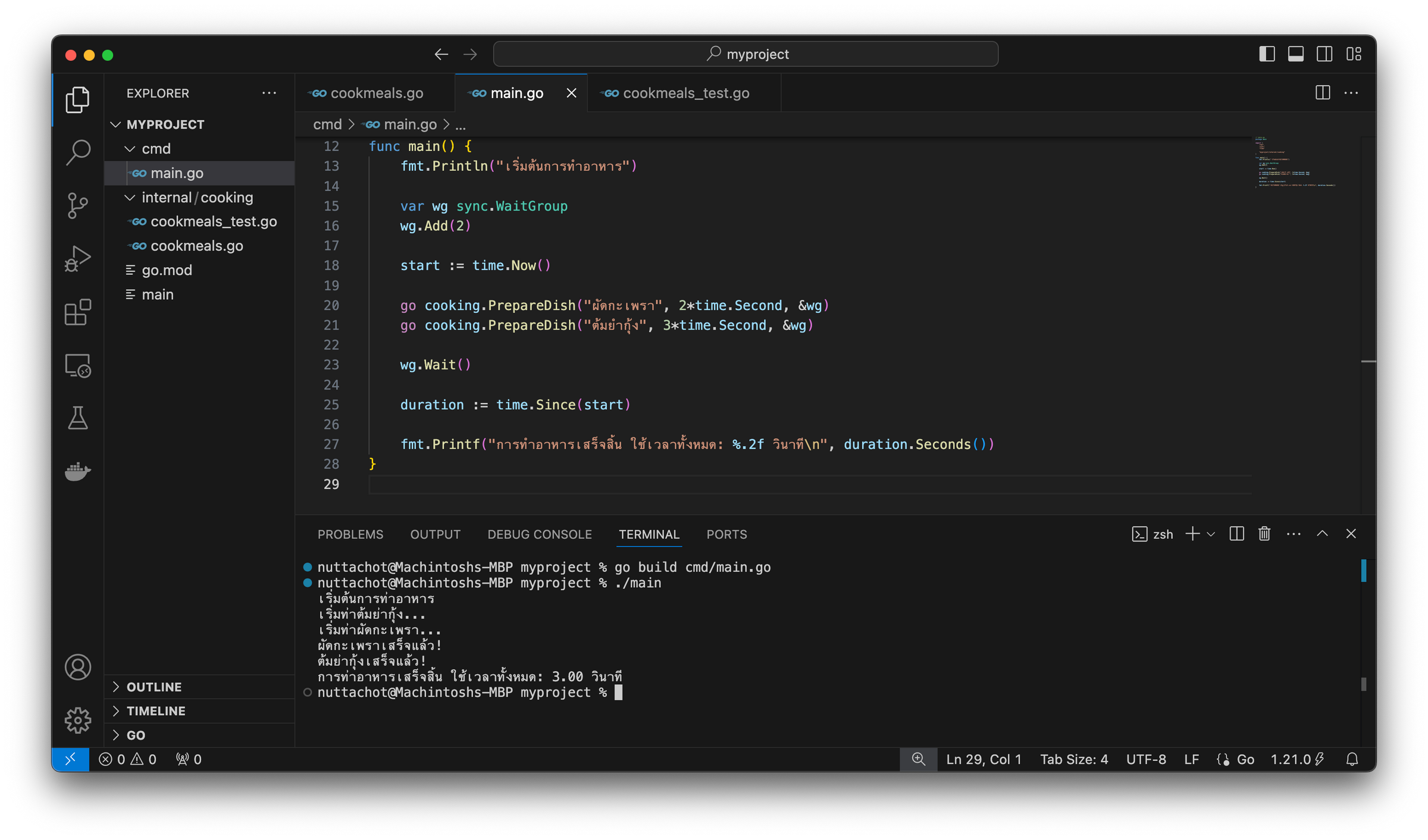Kill the terminal using the trash icon

[x=1264, y=534]
